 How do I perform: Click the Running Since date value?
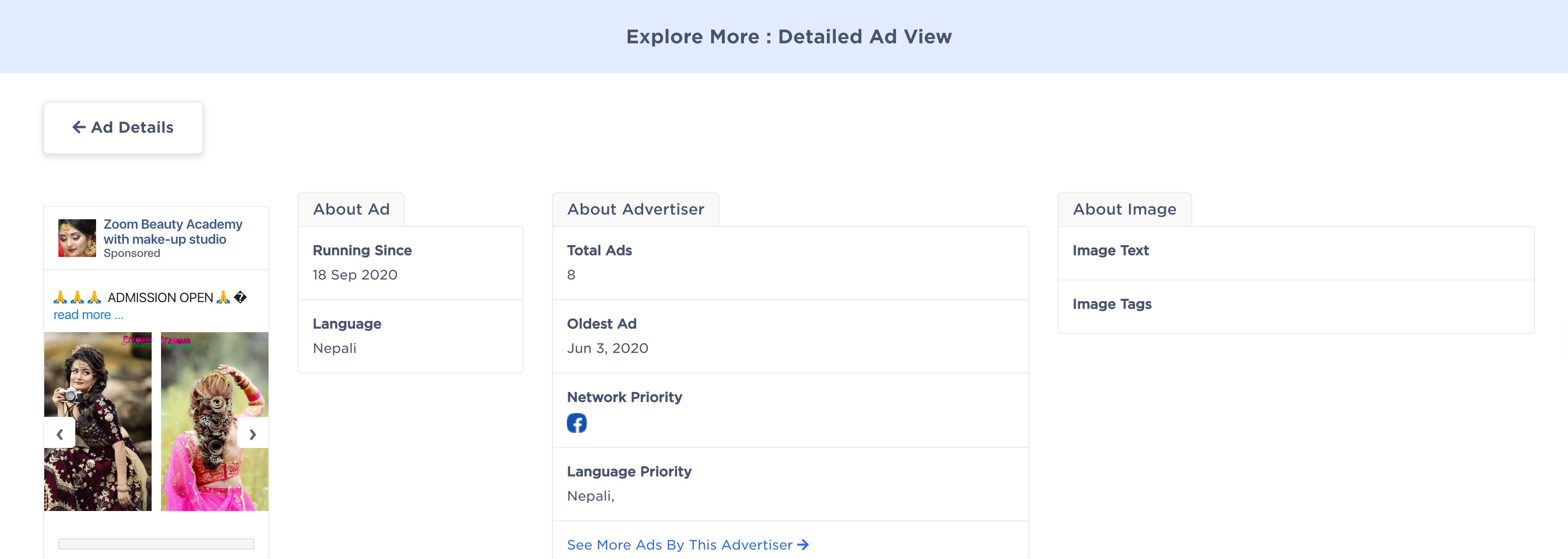pos(355,275)
